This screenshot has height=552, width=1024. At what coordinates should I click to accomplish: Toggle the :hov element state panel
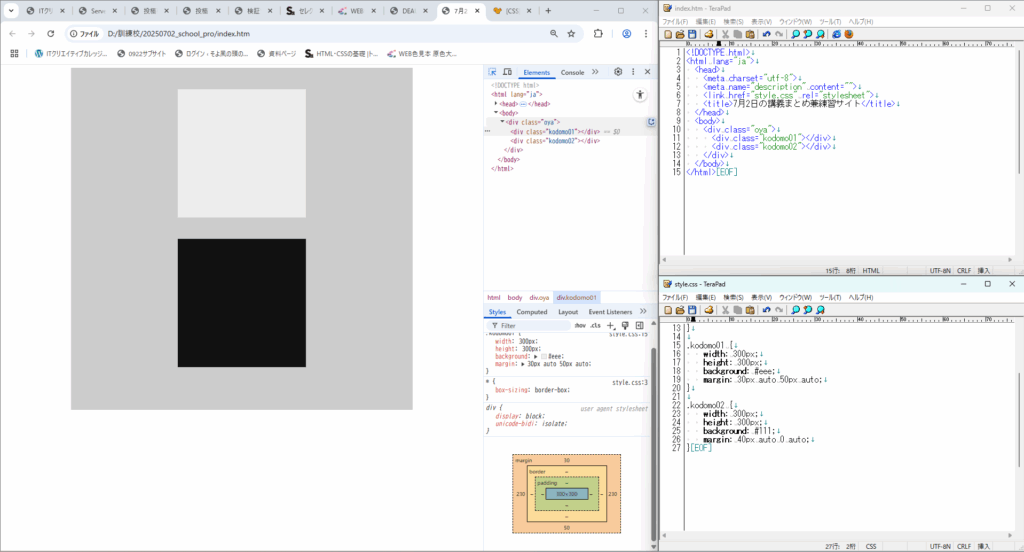[x=580, y=325]
